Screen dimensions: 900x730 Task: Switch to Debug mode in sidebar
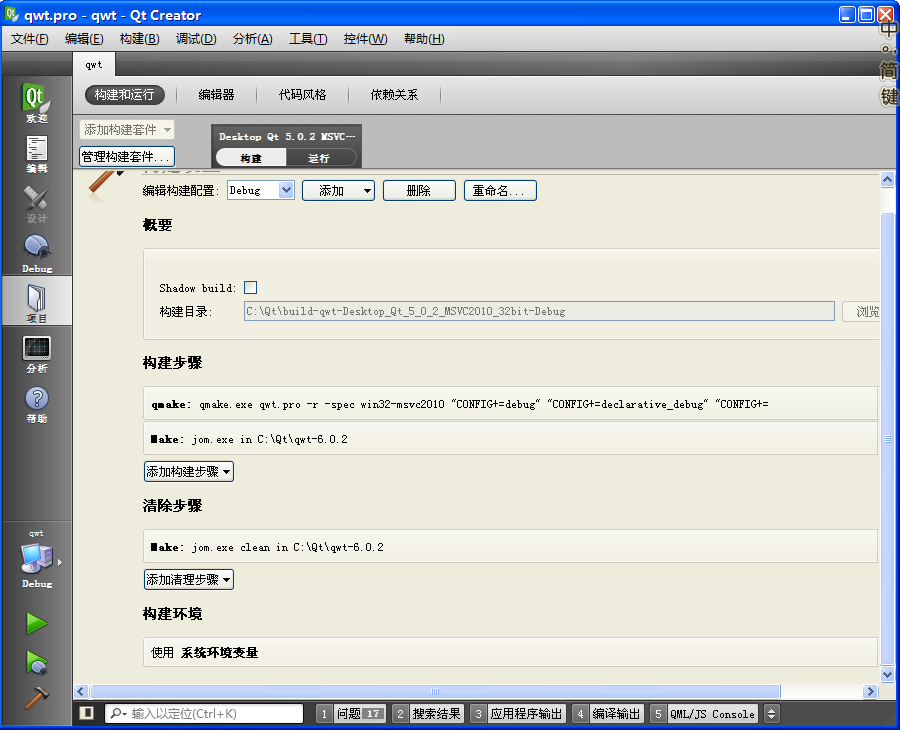(37, 253)
